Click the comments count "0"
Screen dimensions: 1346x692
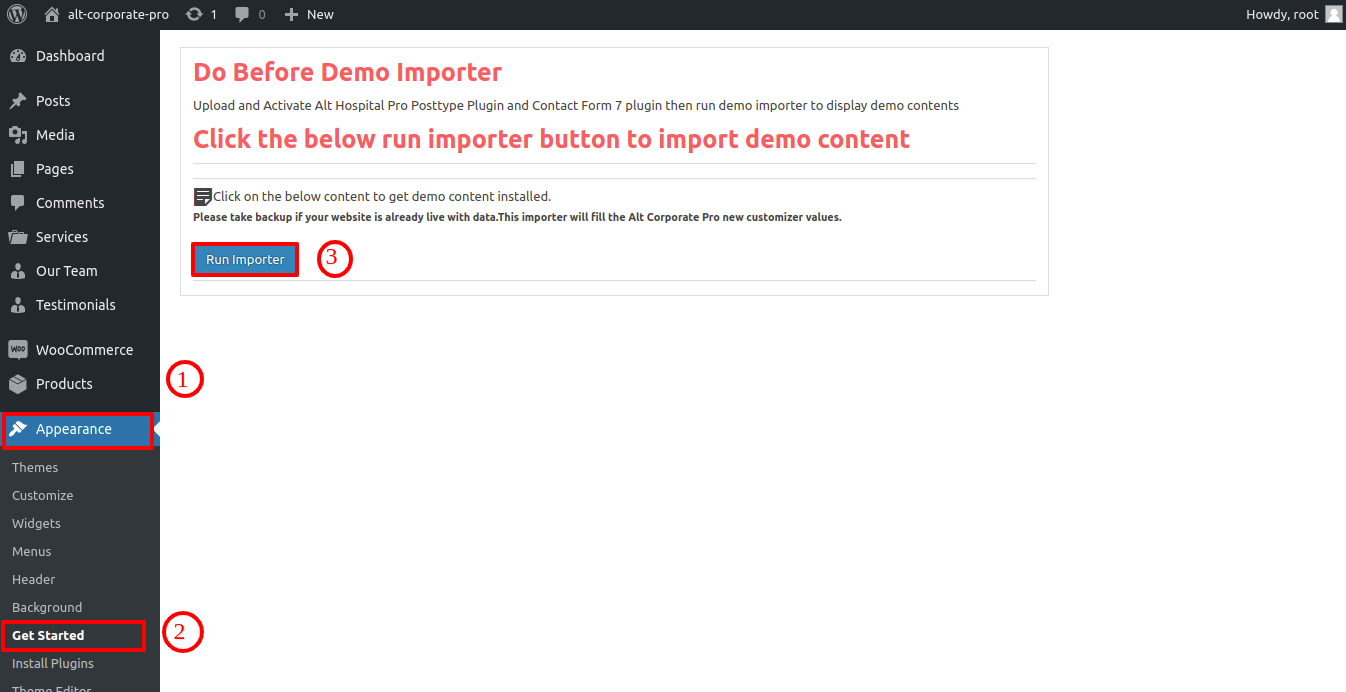(x=262, y=15)
